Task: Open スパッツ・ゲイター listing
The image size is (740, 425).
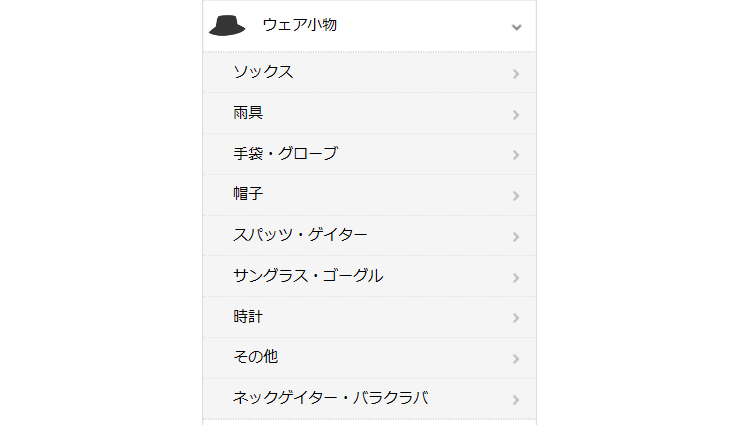Action: pos(300,235)
